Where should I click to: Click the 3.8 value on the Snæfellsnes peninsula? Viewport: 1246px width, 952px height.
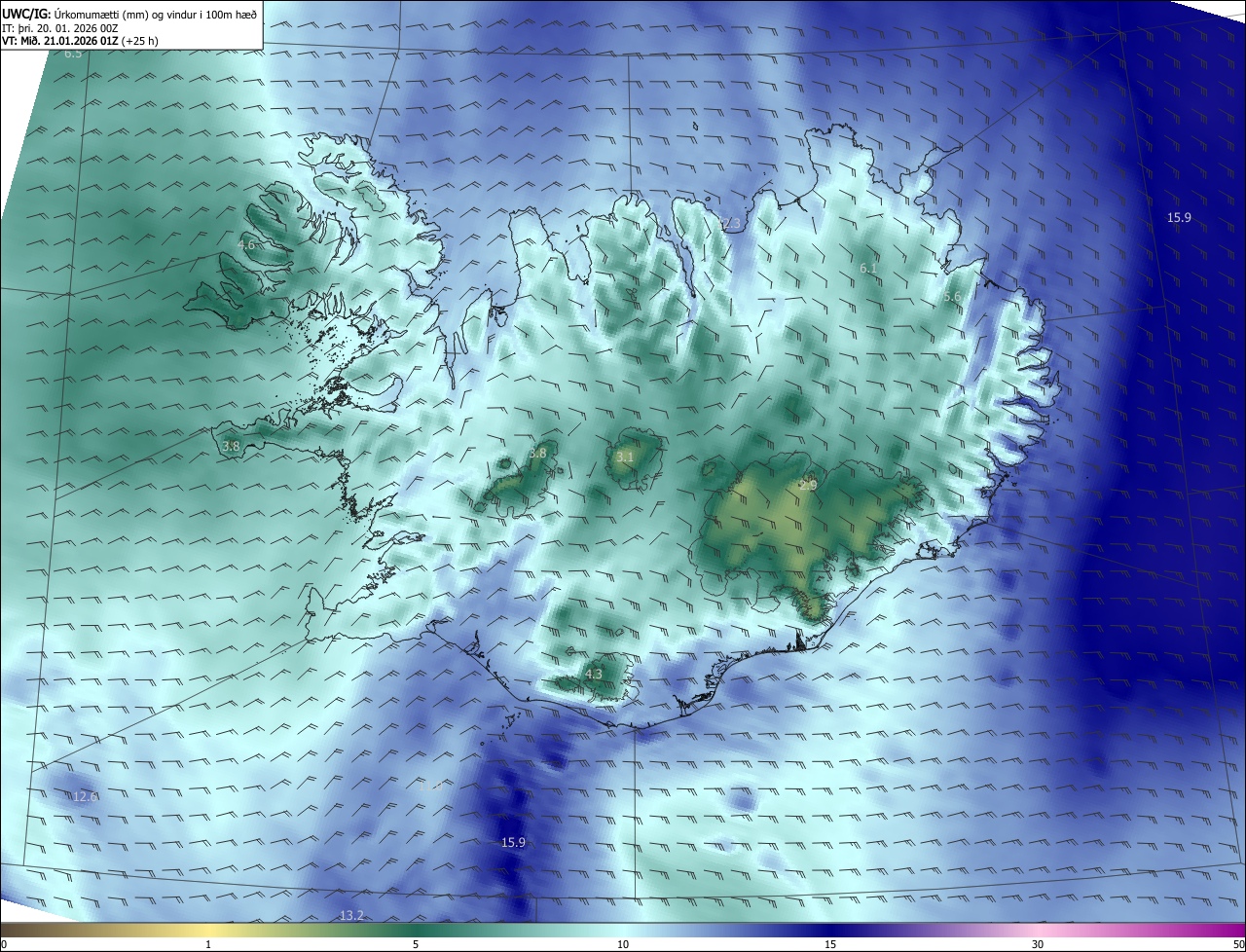coord(231,446)
